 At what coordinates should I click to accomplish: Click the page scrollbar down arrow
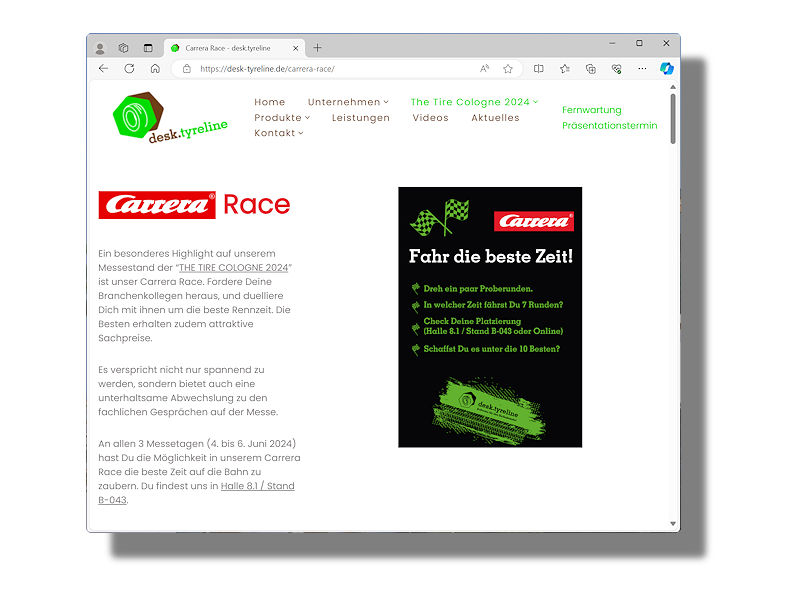[673, 523]
